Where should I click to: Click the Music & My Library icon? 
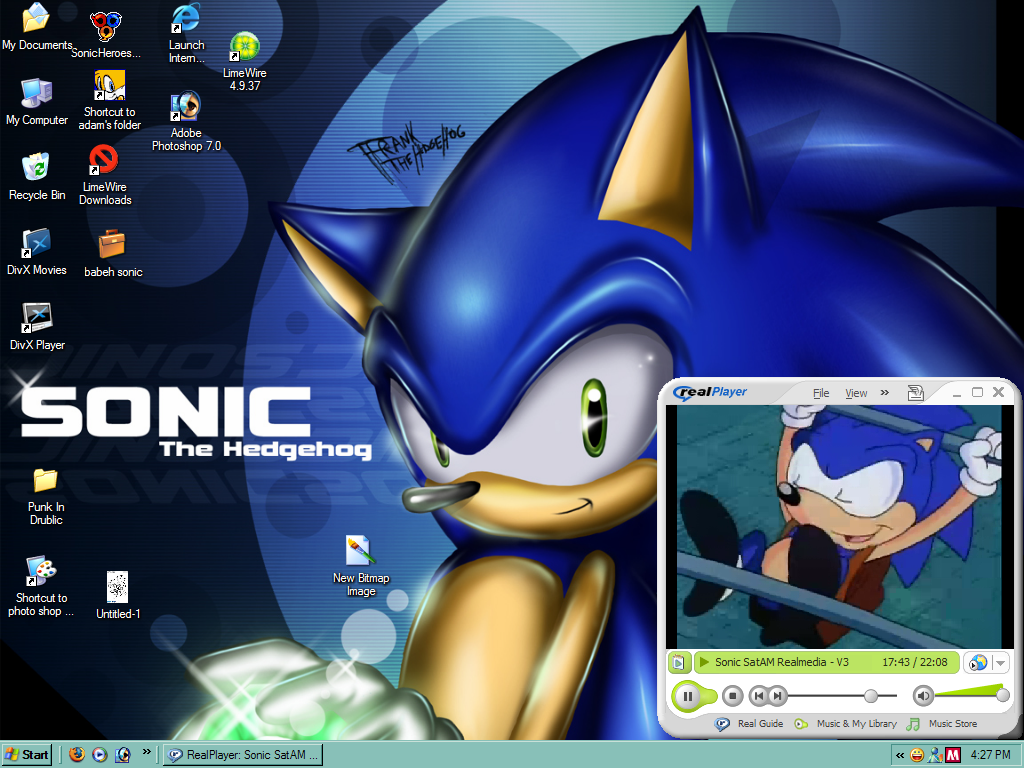pos(847,723)
